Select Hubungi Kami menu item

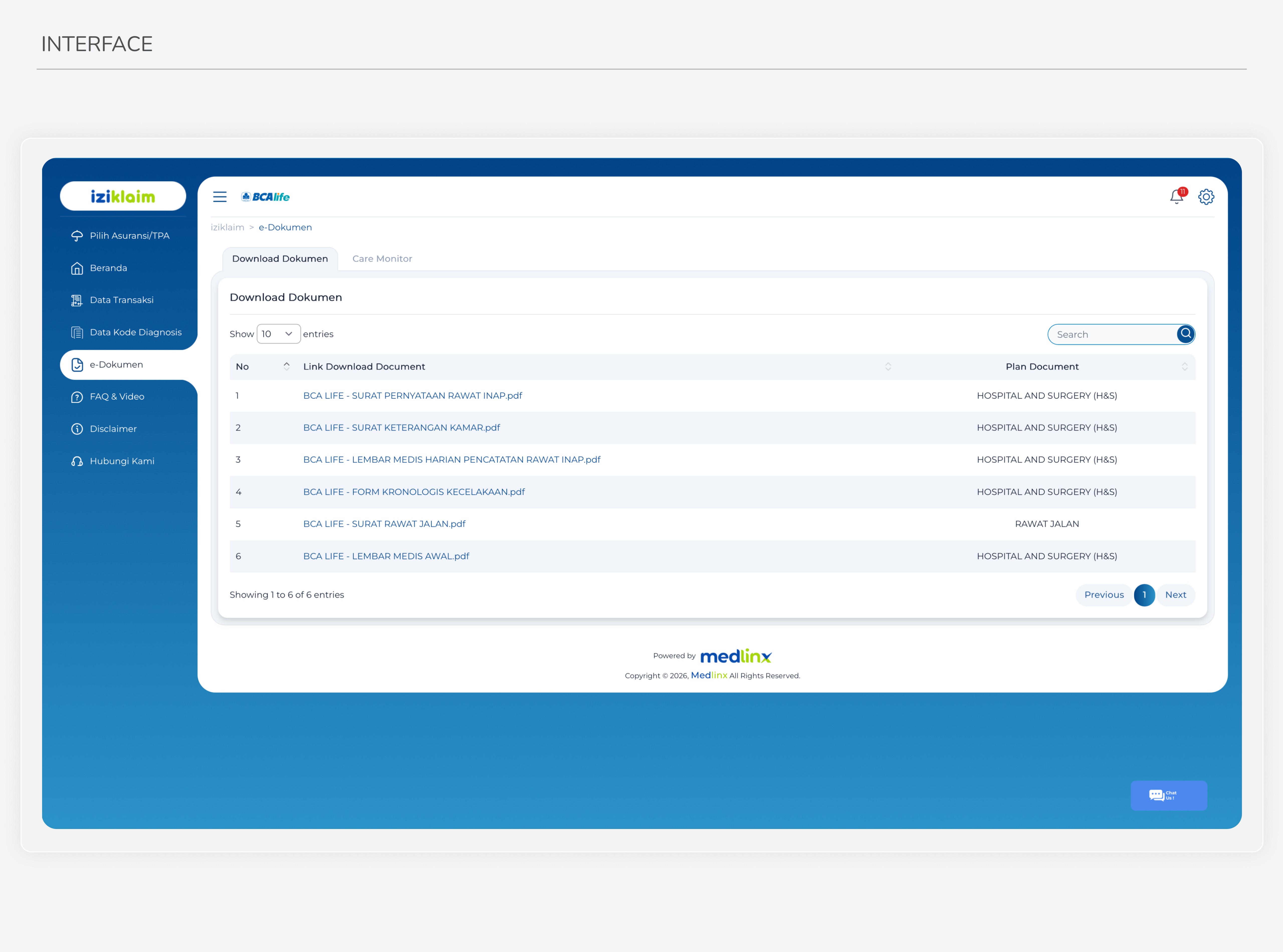pos(122,461)
